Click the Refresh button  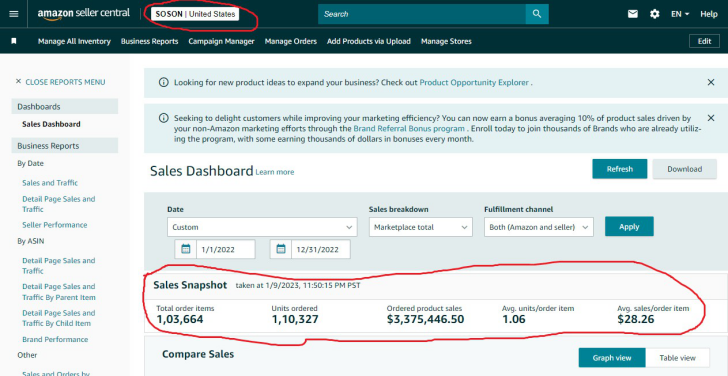pyautogui.click(x=620, y=169)
